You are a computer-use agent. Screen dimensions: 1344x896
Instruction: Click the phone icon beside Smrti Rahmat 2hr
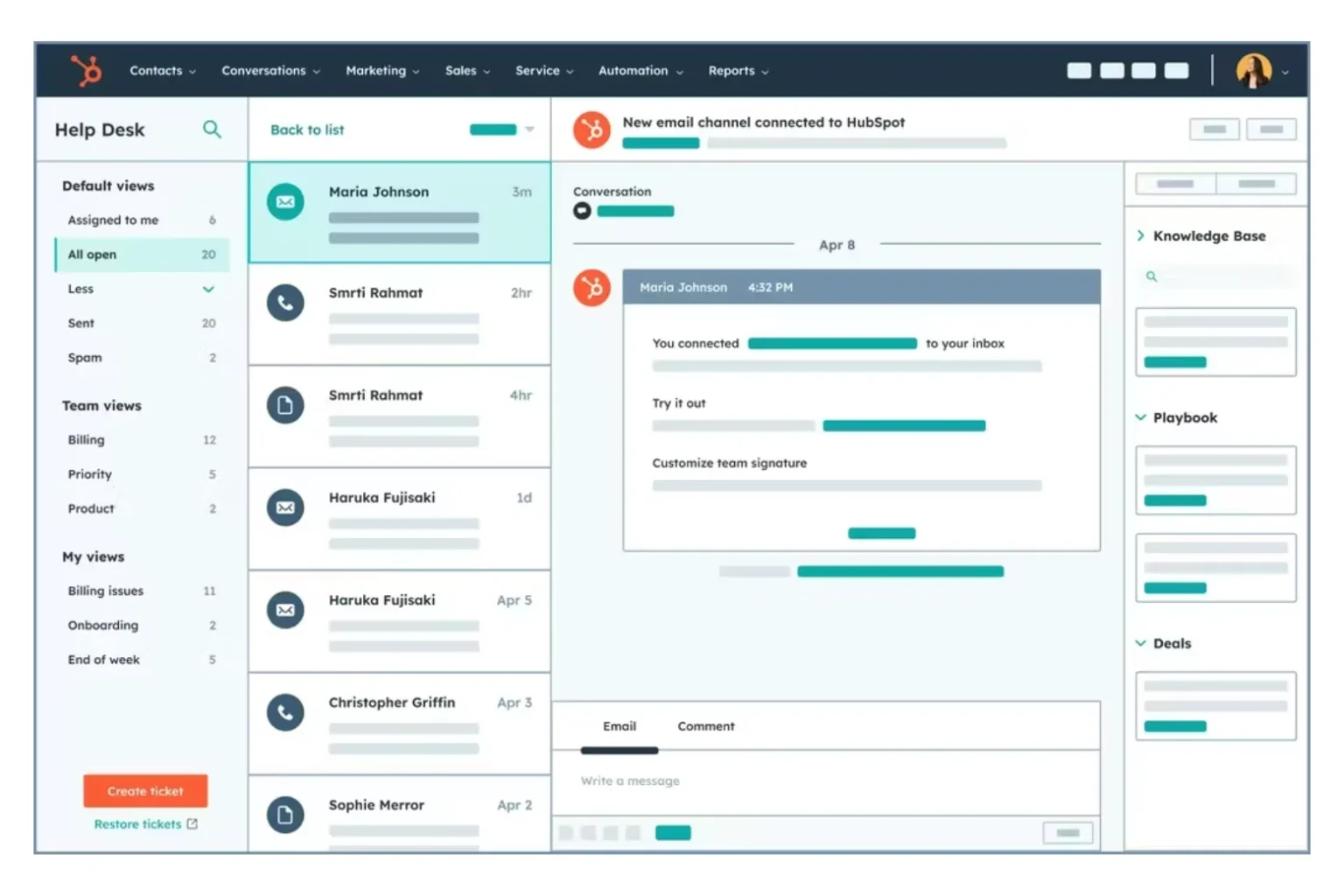(x=285, y=303)
